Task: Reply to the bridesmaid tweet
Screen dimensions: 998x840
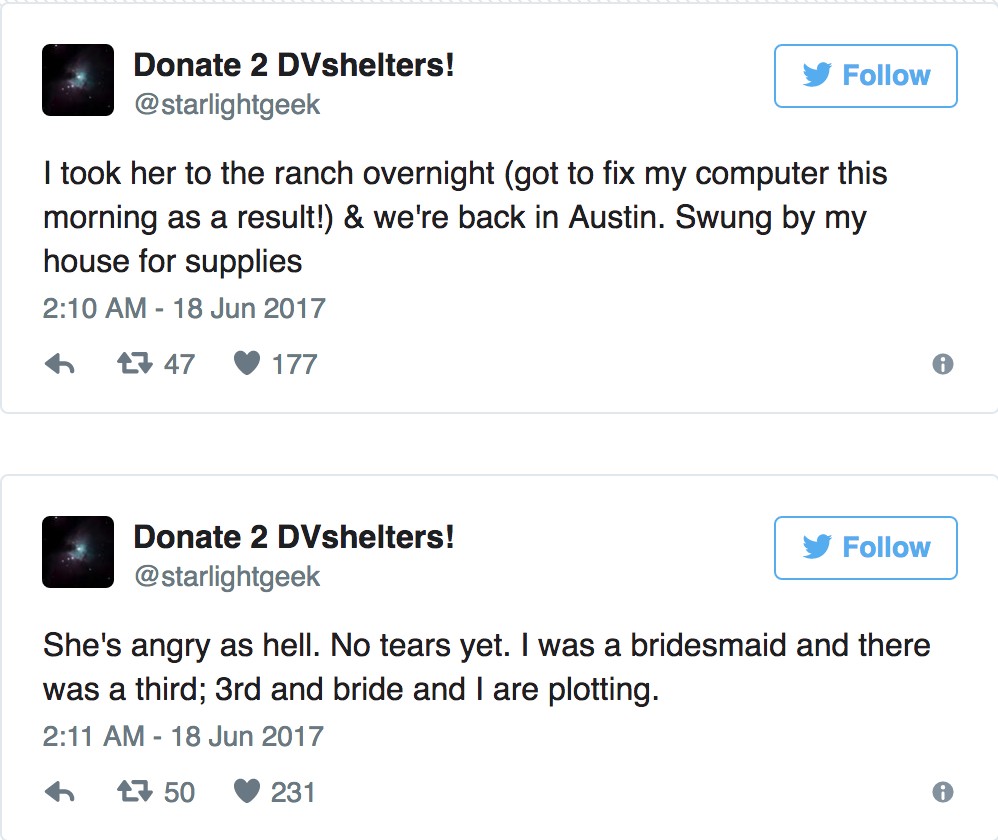Action: [60, 793]
